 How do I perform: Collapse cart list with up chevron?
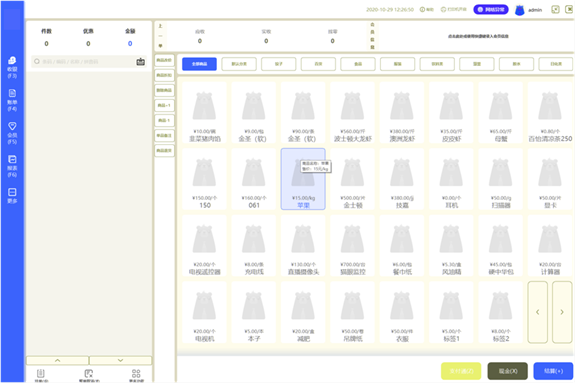pos(58,360)
